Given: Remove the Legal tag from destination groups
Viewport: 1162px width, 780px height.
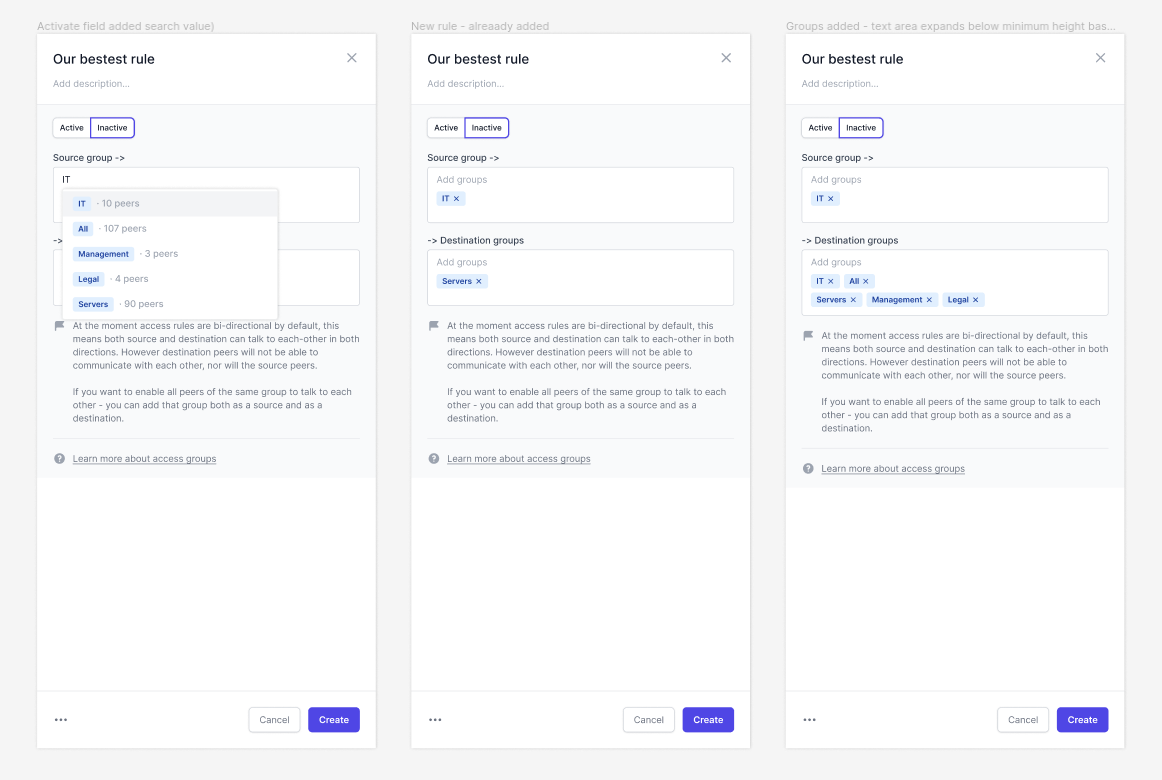Looking at the screenshot, I should 976,300.
